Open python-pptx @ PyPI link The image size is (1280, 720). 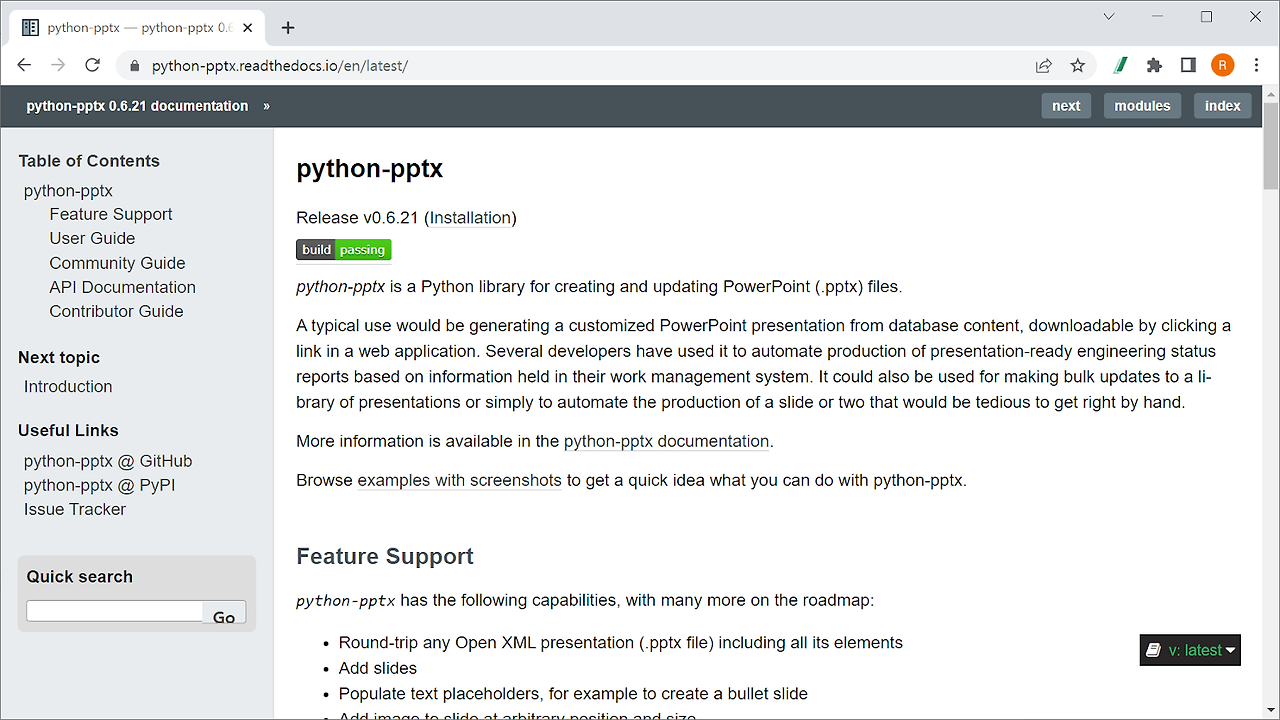click(100, 485)
